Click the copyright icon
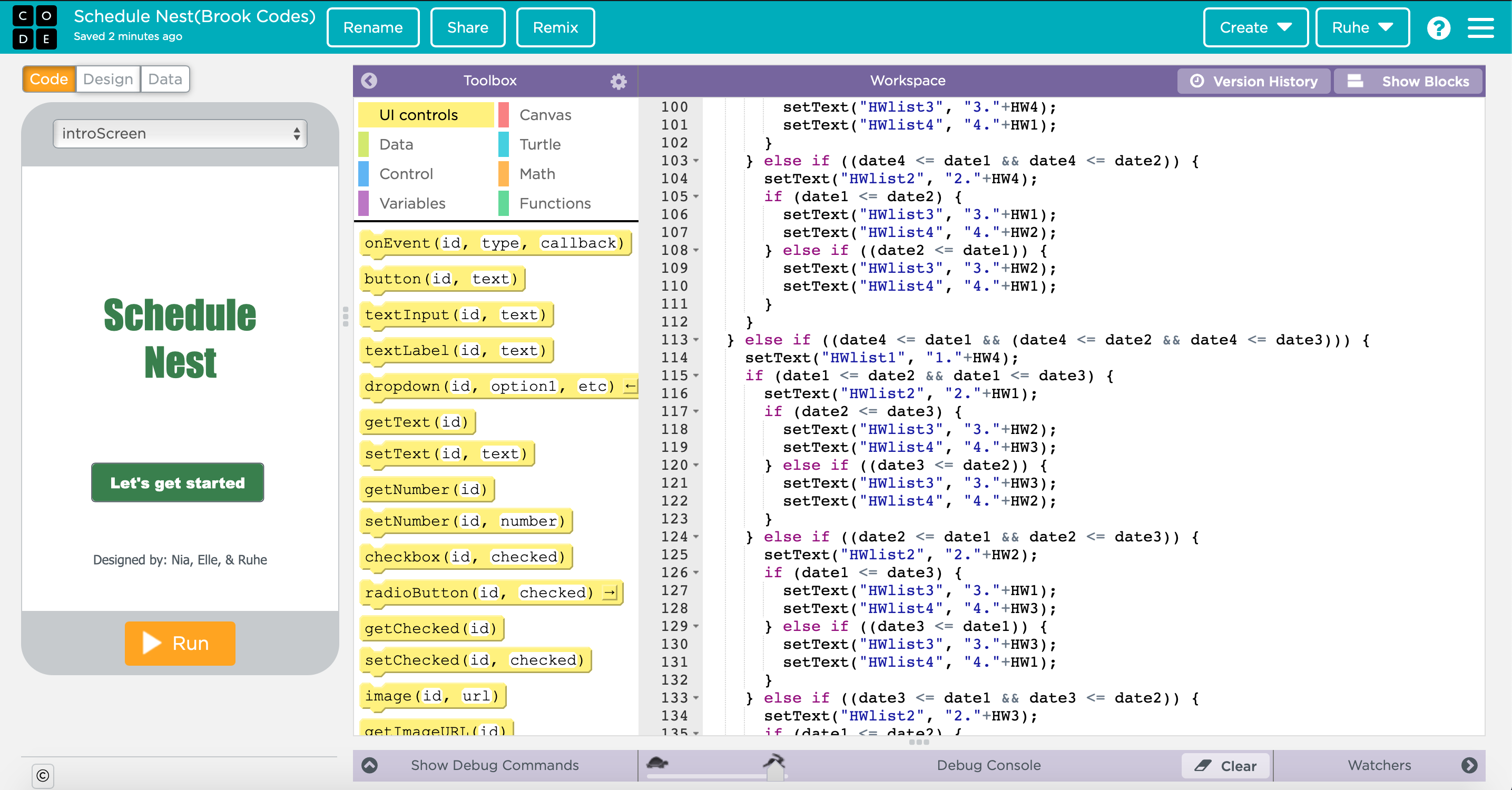Screen dimensions: 1512x790 coord(43,775)
